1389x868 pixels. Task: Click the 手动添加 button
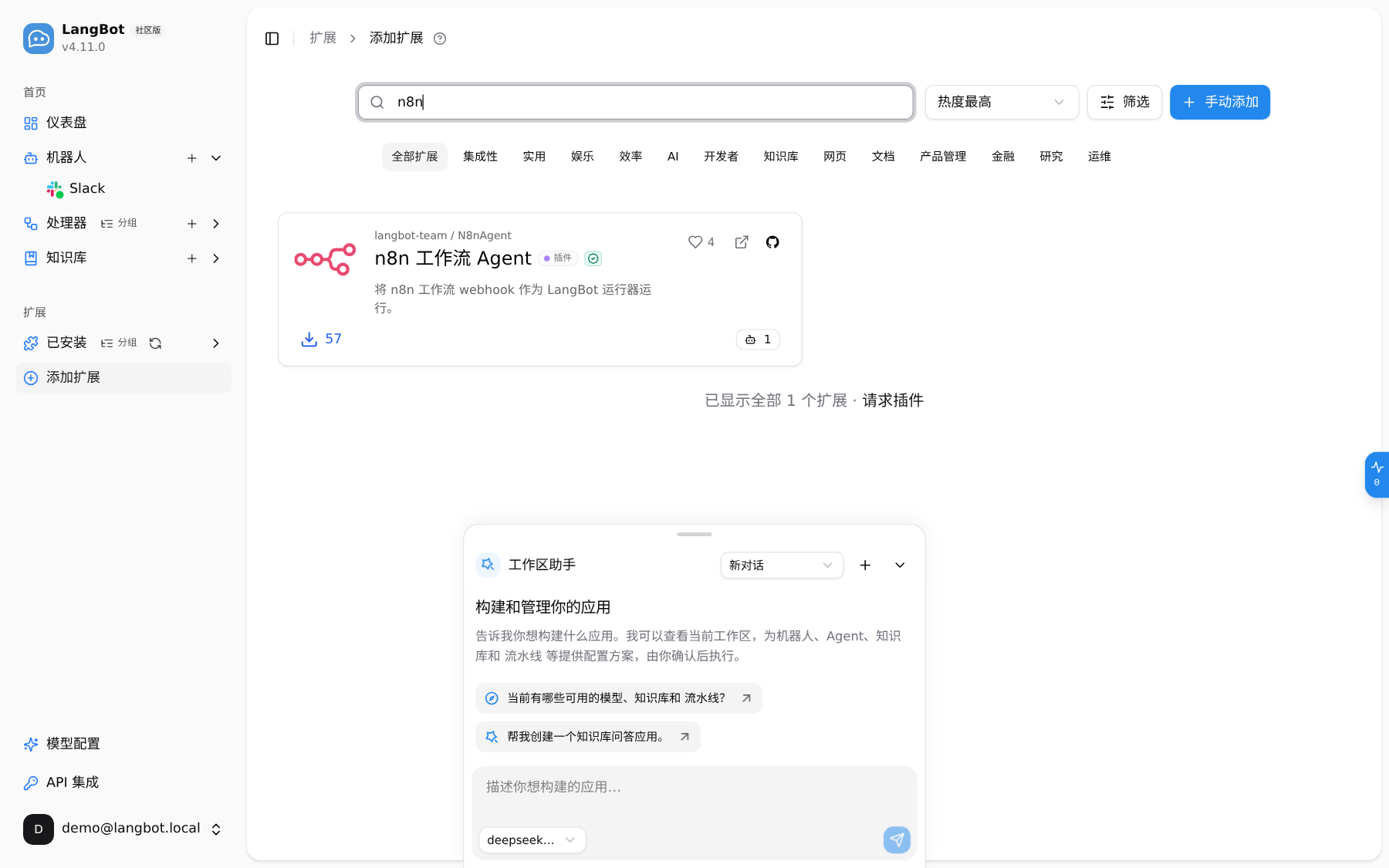(1220, 102)
